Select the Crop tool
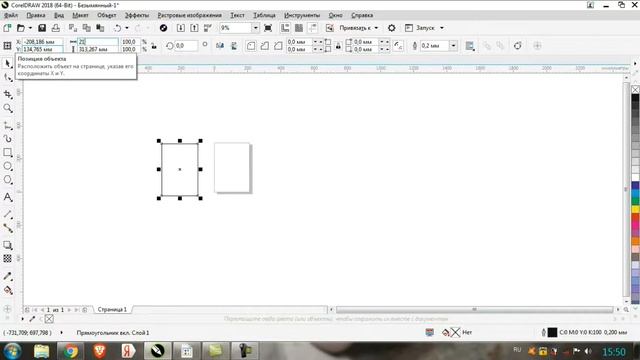This screenshot has height=360, width=640. pos(8,94)
